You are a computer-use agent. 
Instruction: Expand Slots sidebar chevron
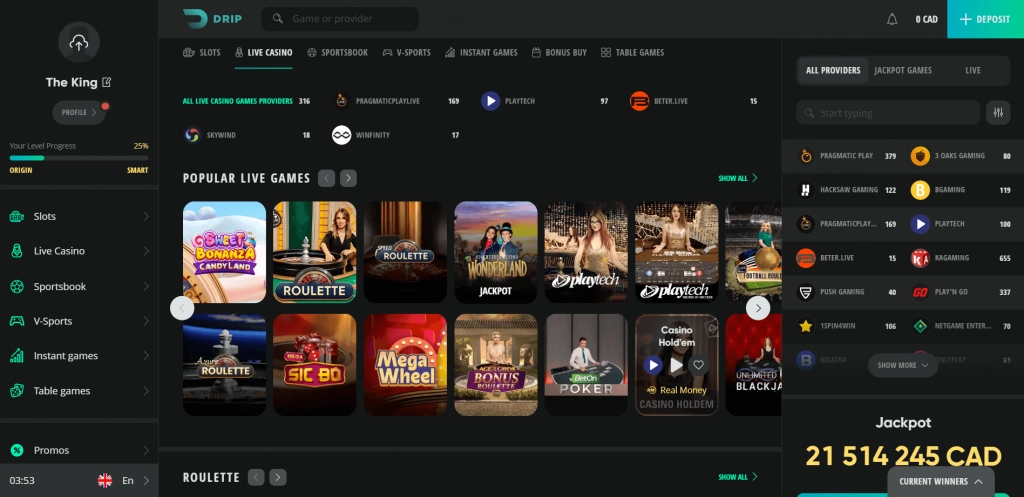coord(146,216)
